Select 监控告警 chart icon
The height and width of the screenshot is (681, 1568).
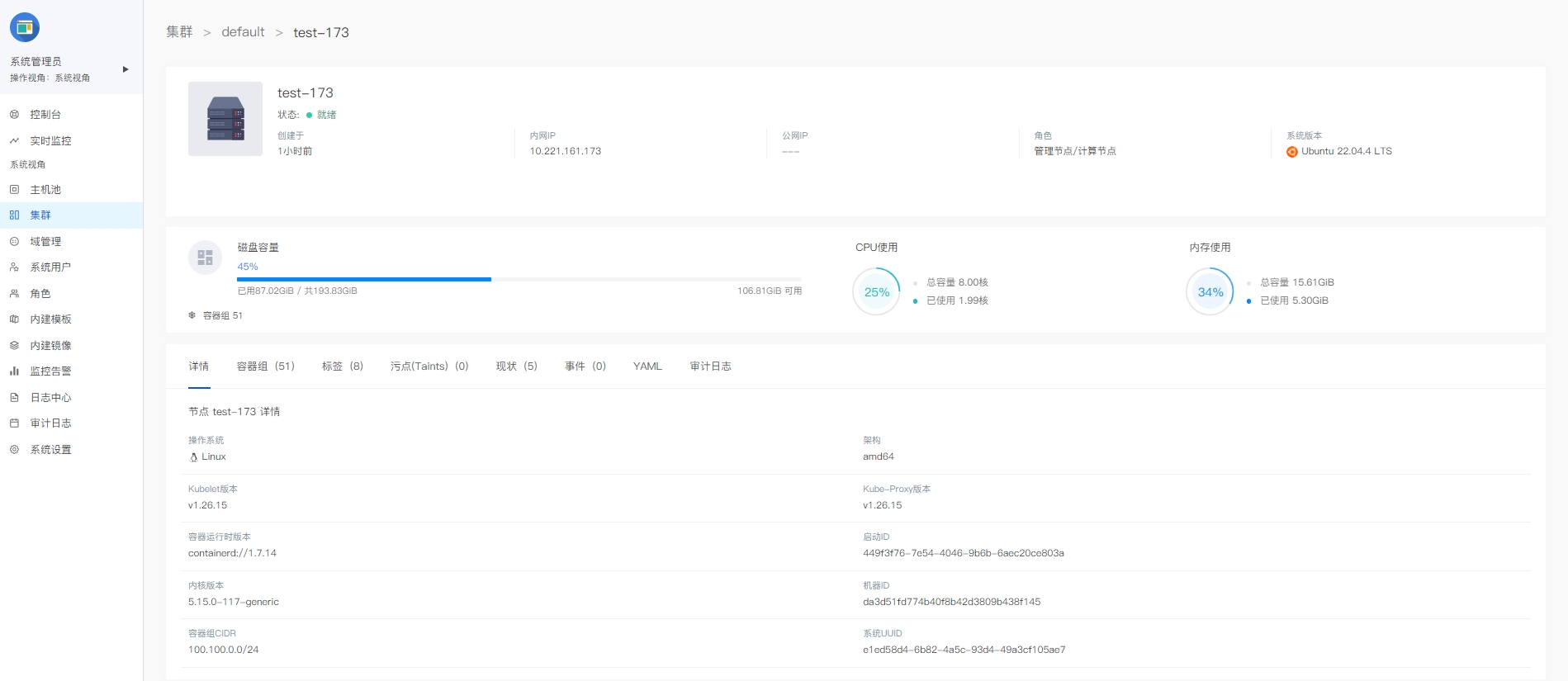pos(14,371)
